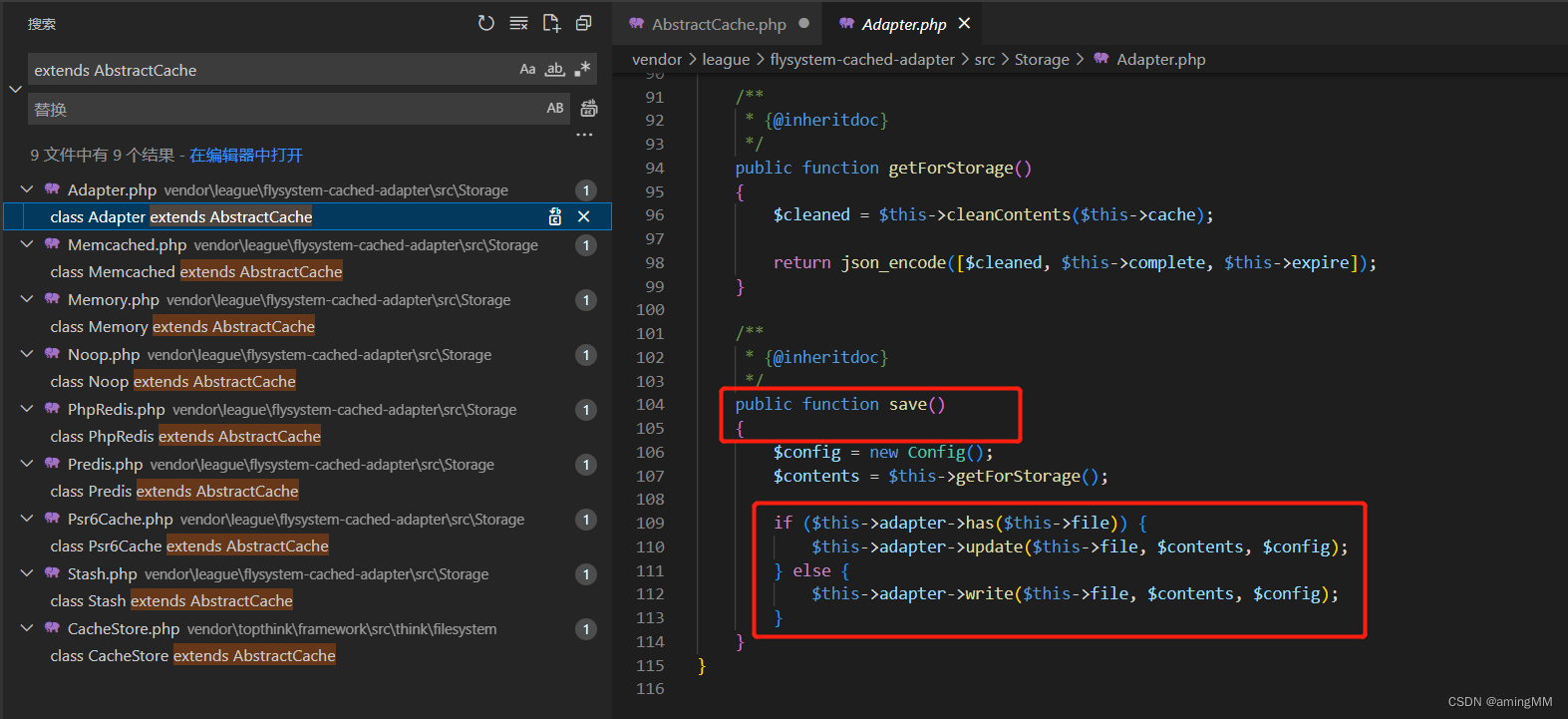
Task: Click the Noop.php file result row
Action: click(x=308, y=354)
